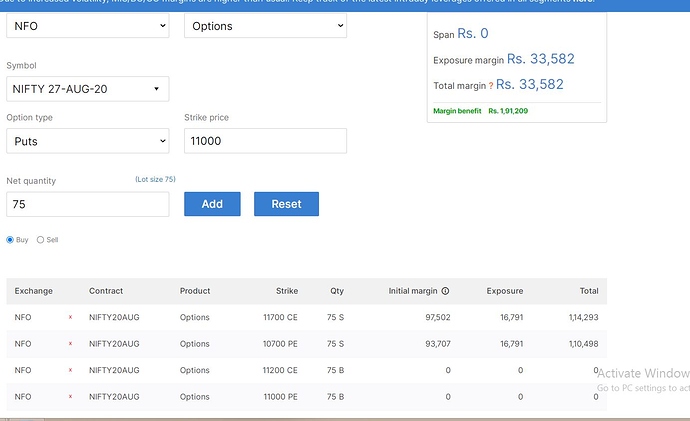Click the Initial margin info icon
Screen dimensions: 690x421
pos(445,291)
